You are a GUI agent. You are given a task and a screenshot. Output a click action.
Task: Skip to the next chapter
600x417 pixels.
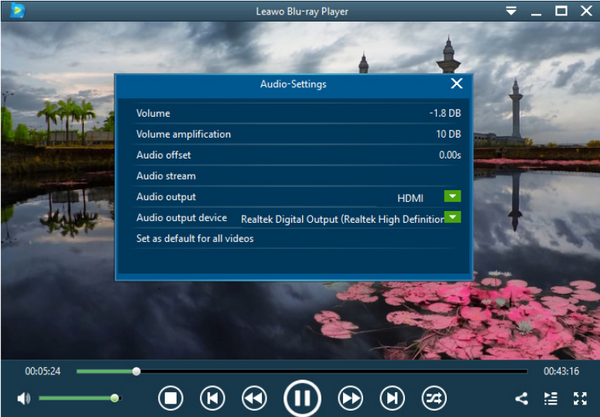[391, 398]
